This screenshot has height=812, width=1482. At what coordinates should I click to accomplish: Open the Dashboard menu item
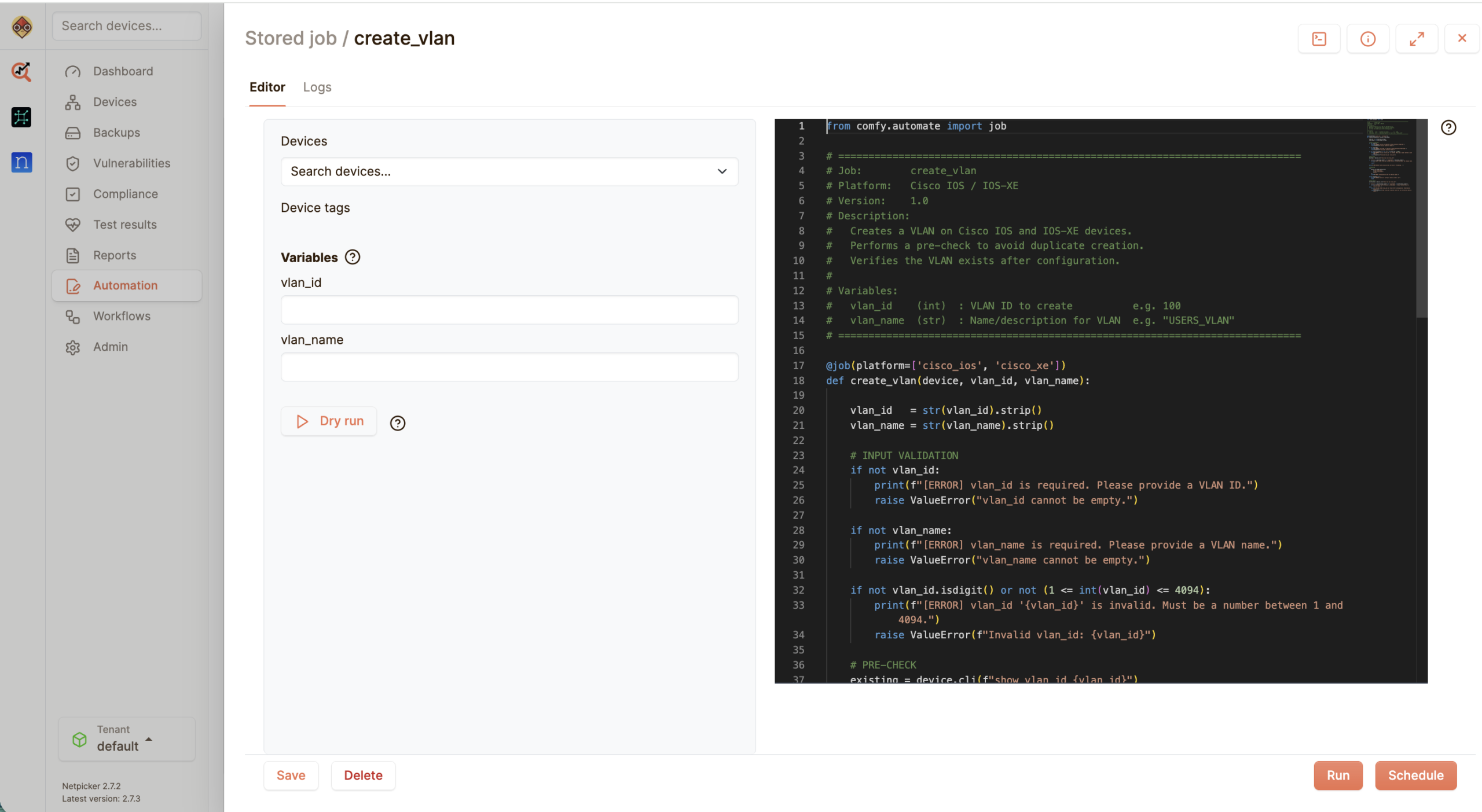127,72
